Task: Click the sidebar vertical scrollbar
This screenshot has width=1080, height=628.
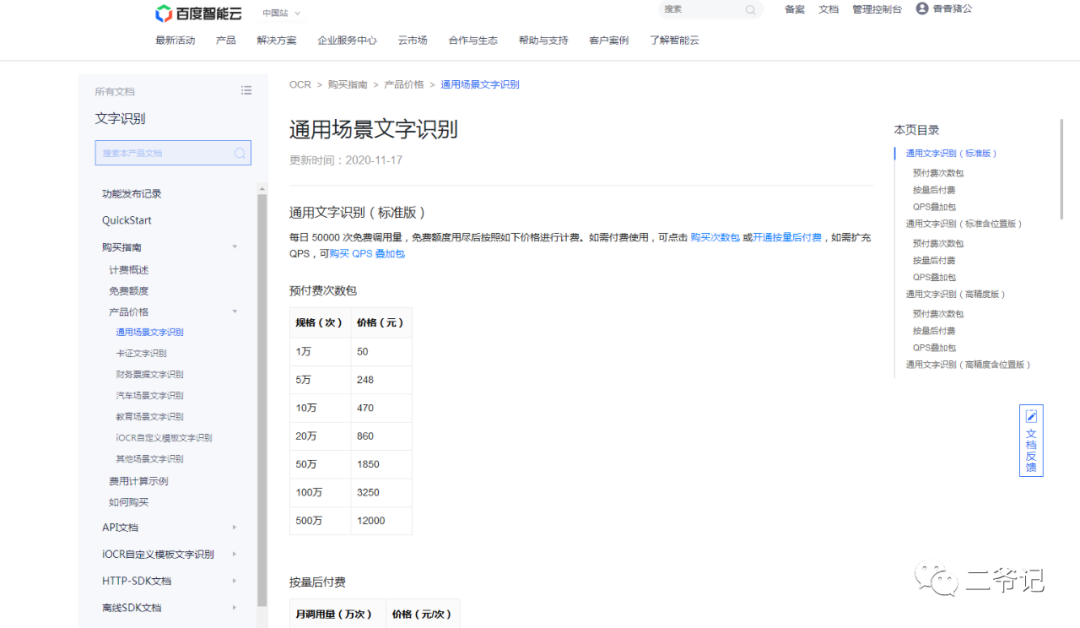Action: point(262,399)
